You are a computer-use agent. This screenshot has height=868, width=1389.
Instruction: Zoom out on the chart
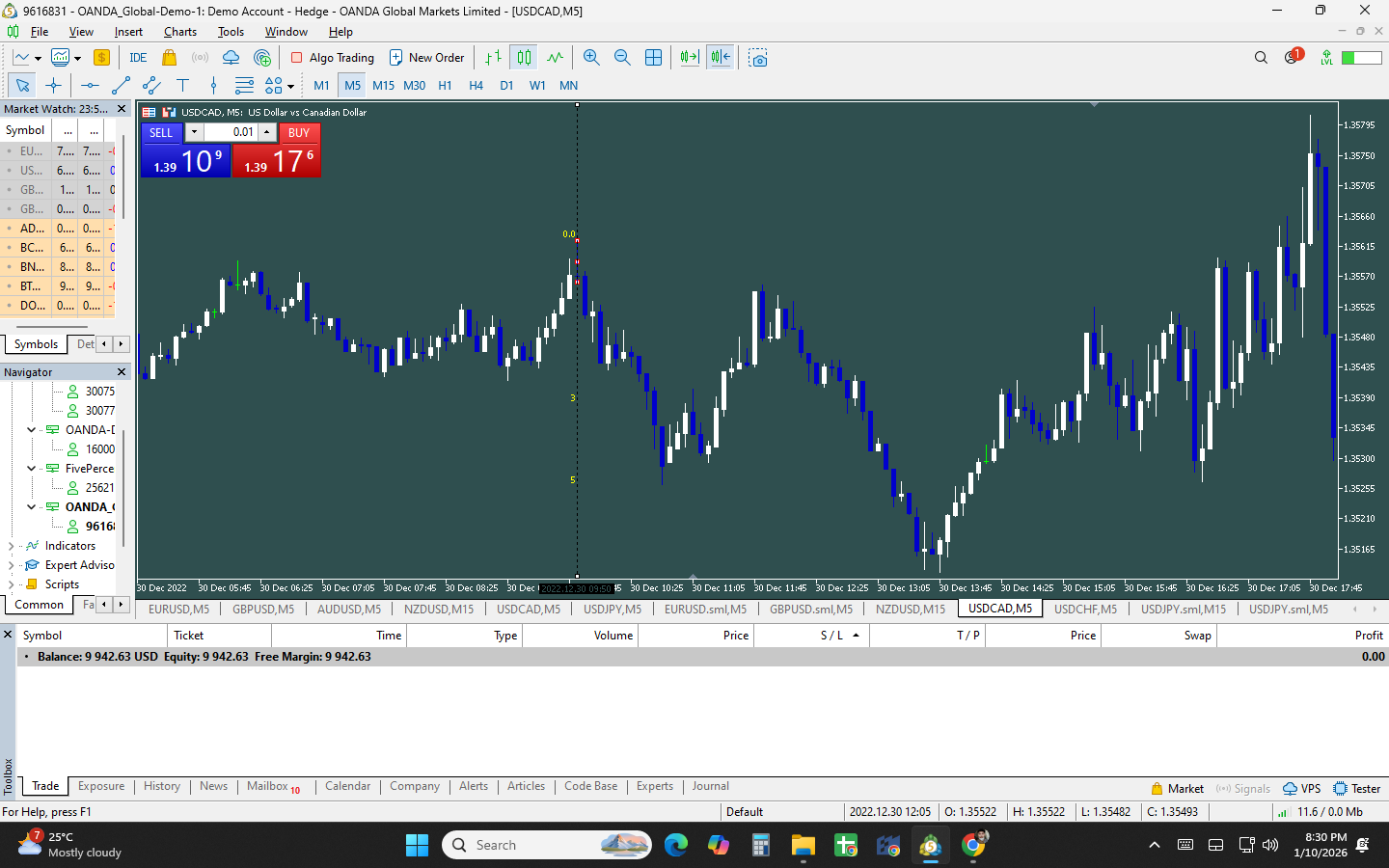click(x=622, y=58)
